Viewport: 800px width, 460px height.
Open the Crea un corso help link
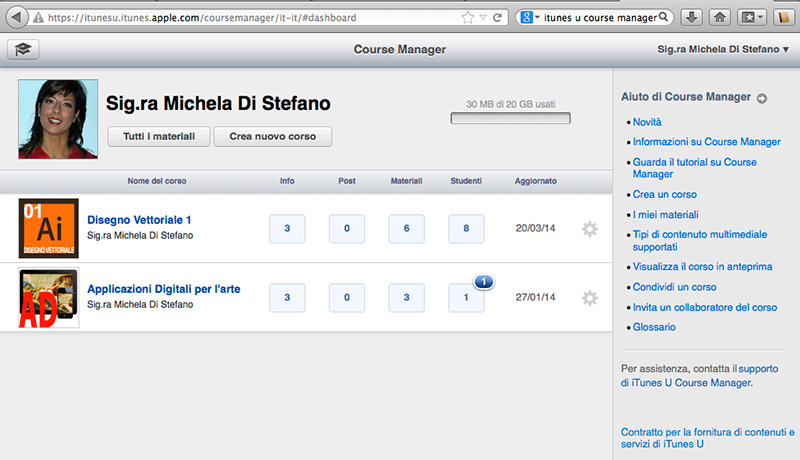tap(665, 194)
